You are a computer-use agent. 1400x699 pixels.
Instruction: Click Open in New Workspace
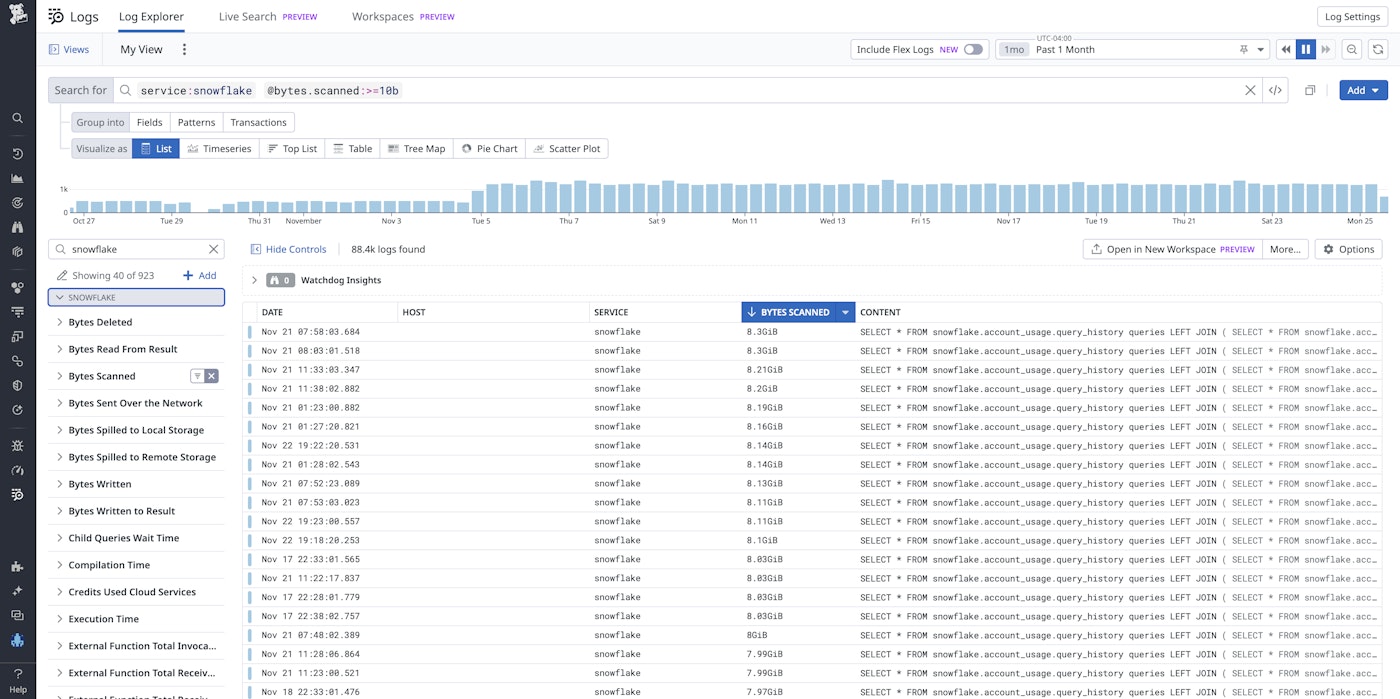click(1172, 249)
